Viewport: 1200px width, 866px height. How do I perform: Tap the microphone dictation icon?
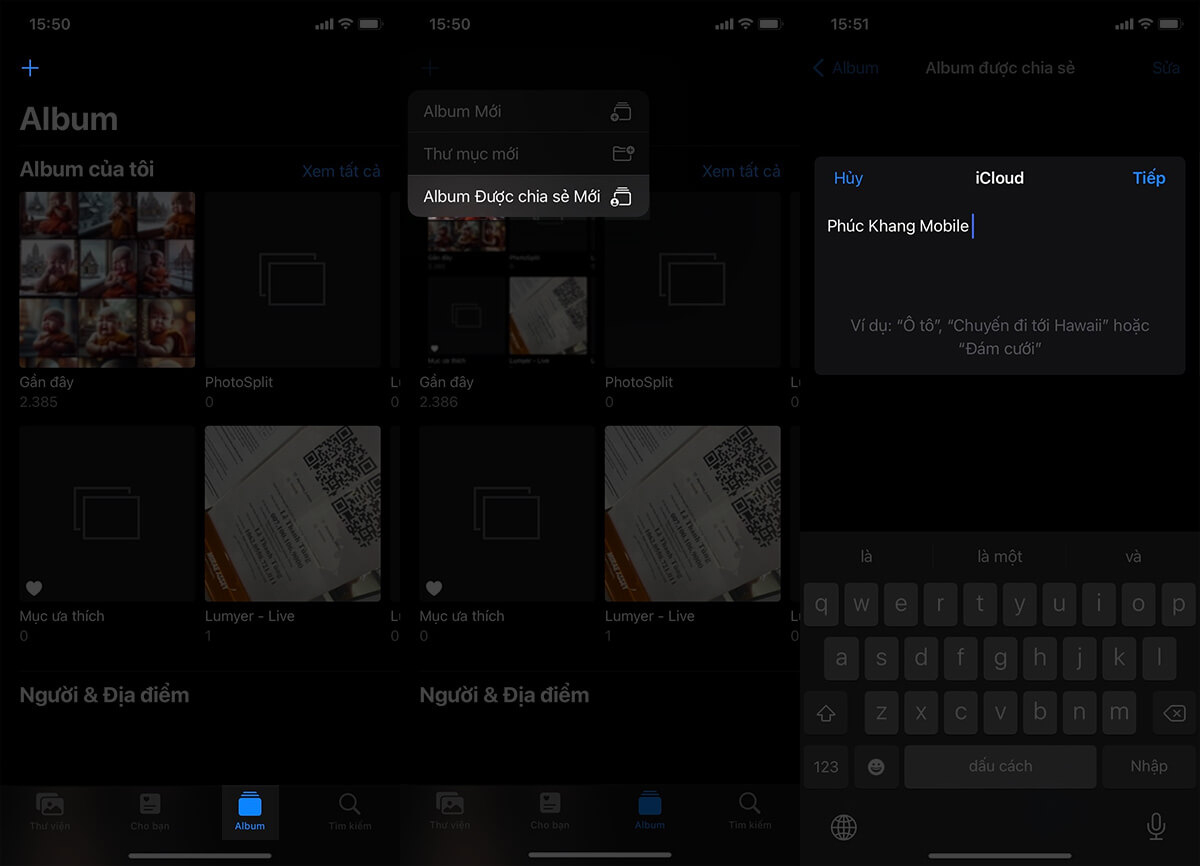click(x=1155, y=826)
